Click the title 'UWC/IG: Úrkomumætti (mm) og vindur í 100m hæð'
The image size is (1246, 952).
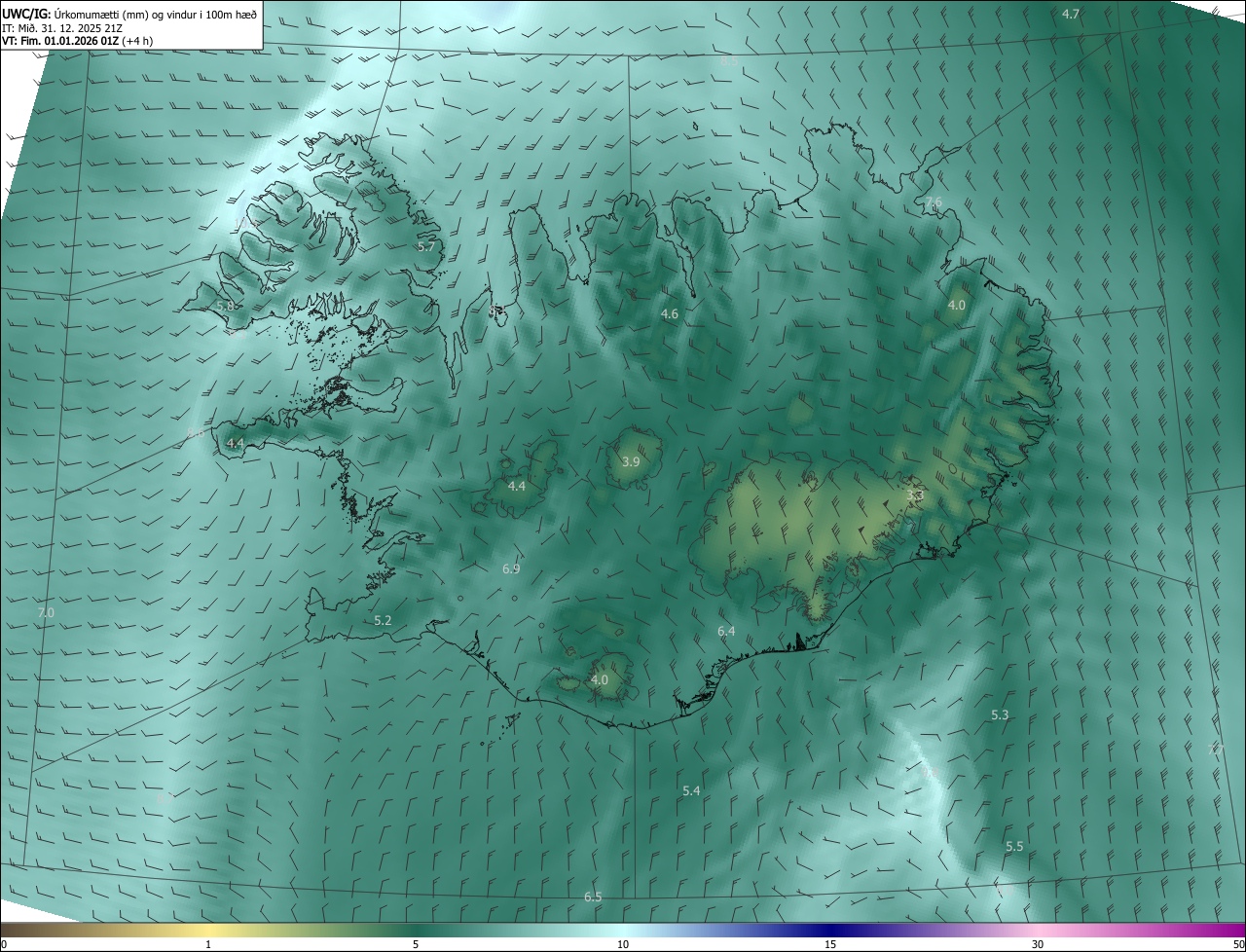click(129, 14)
